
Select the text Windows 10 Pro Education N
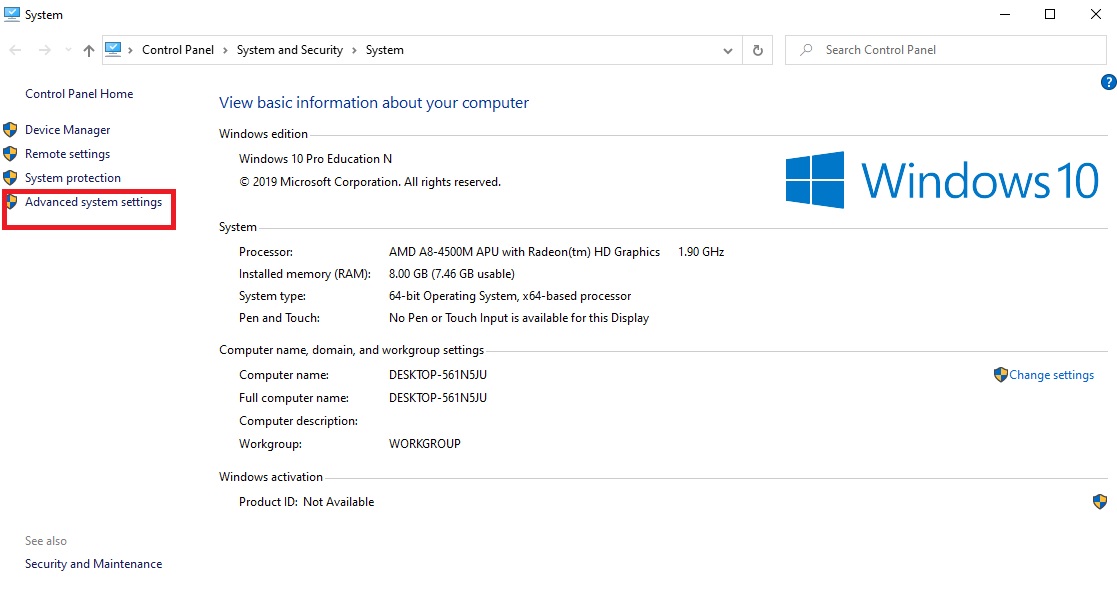316,159
